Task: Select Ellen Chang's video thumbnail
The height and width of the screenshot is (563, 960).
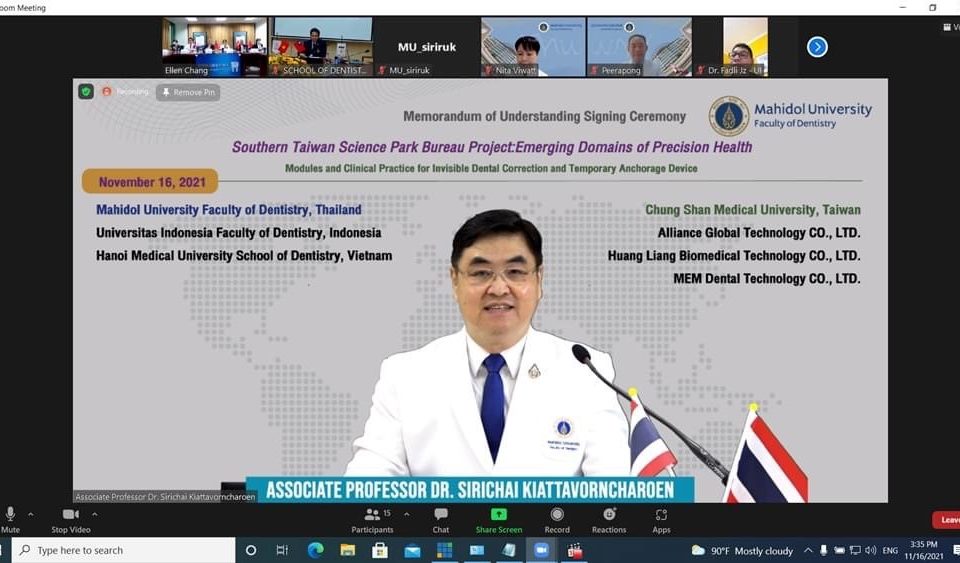Action: click(214, 46)
